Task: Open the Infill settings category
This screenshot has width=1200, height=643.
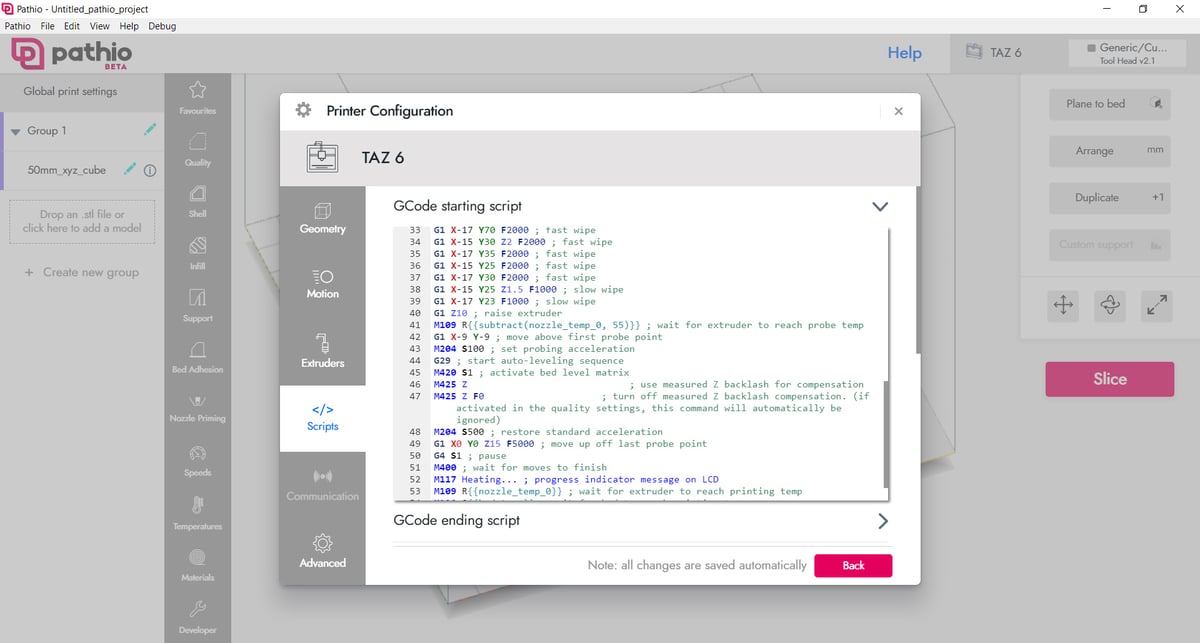Action: click(x=197, y=253)
